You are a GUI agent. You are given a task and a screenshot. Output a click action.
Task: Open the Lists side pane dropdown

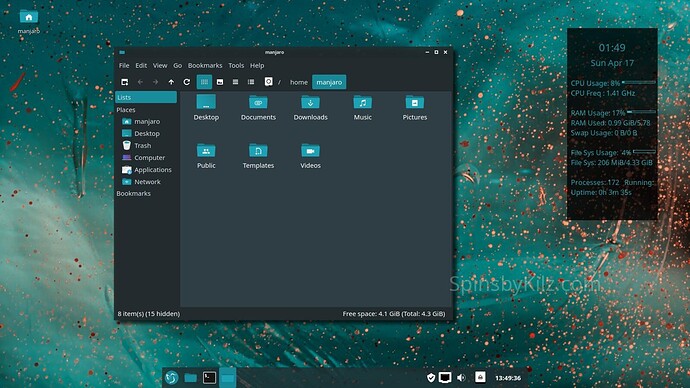[146, 97]
